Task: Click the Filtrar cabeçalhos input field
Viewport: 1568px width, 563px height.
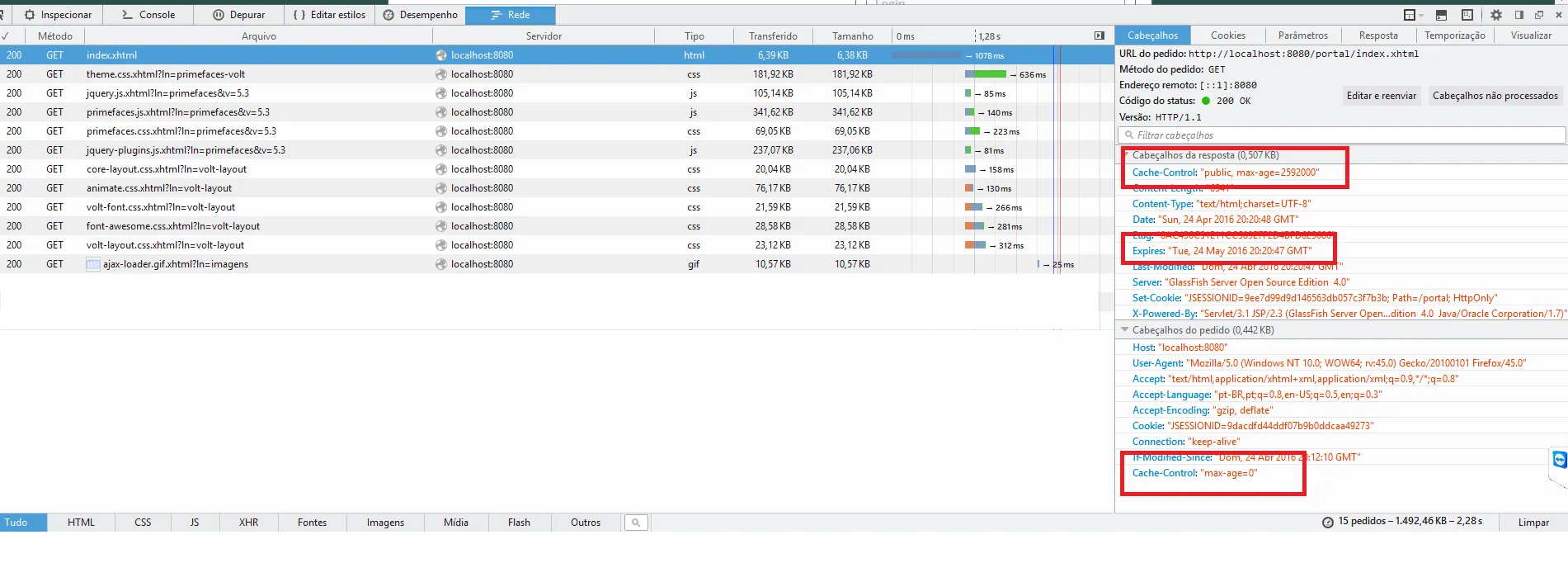Action: tap(1341, 135)
